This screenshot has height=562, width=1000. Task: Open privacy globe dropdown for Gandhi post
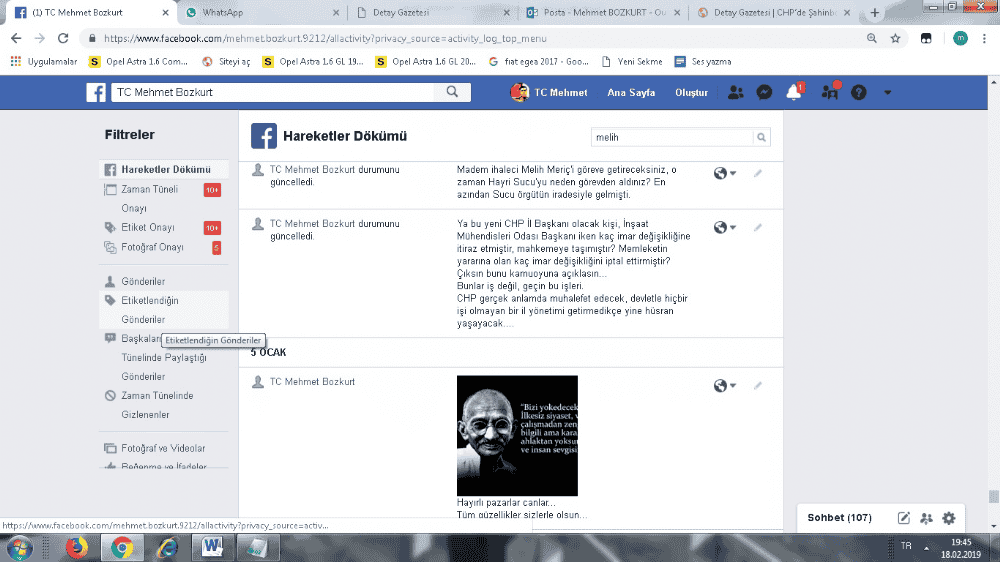(x=724, y=386)
